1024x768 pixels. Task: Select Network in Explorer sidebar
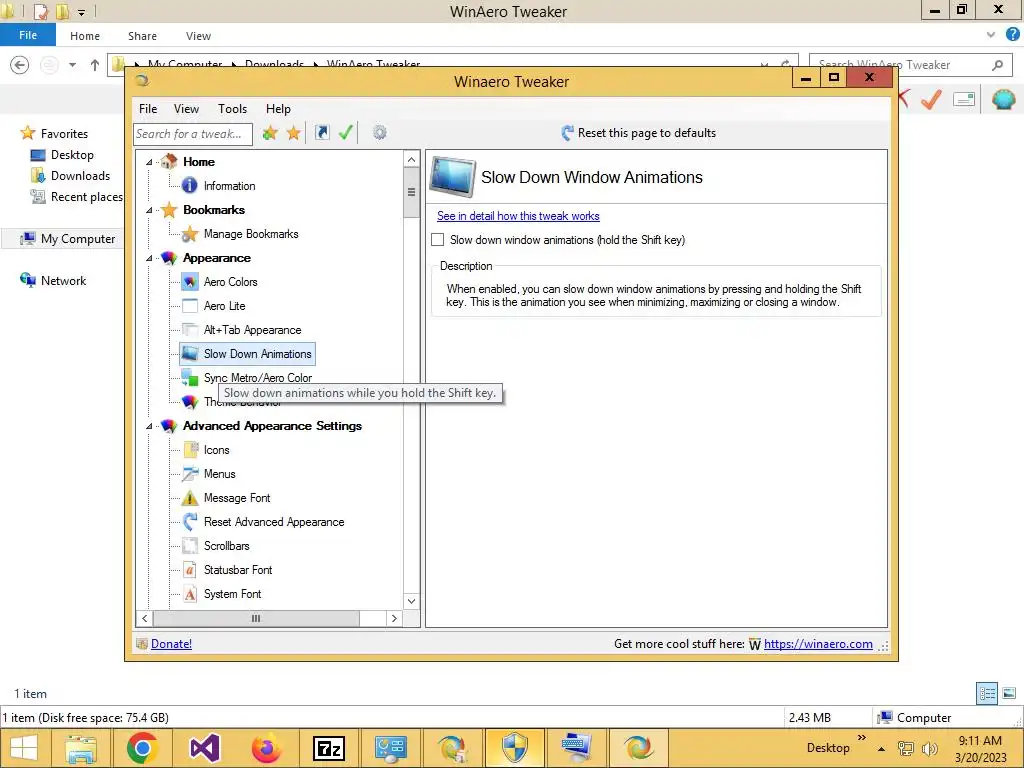[63, 281]
